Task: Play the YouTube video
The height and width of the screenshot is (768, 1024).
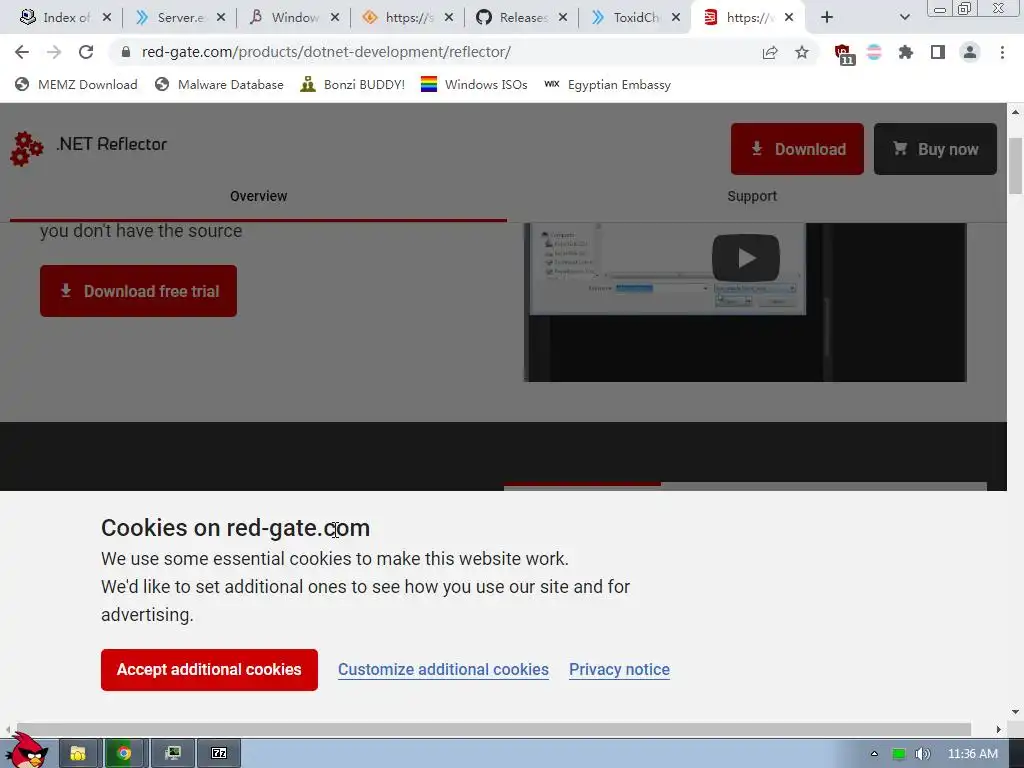Action: (746, 258)
